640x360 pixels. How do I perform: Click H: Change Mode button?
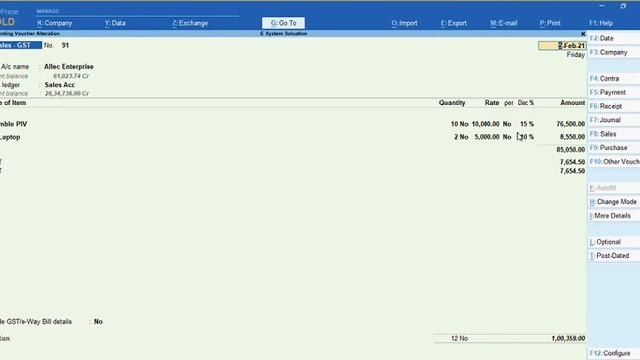click(613, 202)
